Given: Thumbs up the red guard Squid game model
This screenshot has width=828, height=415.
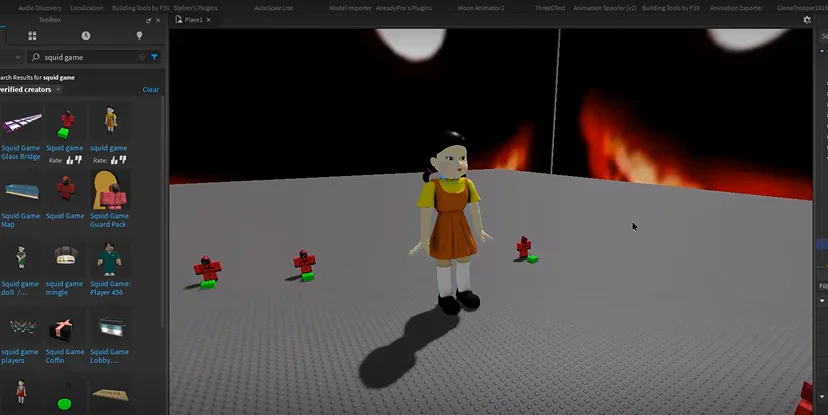Looking at the screenshot, I should pos(70,160).
